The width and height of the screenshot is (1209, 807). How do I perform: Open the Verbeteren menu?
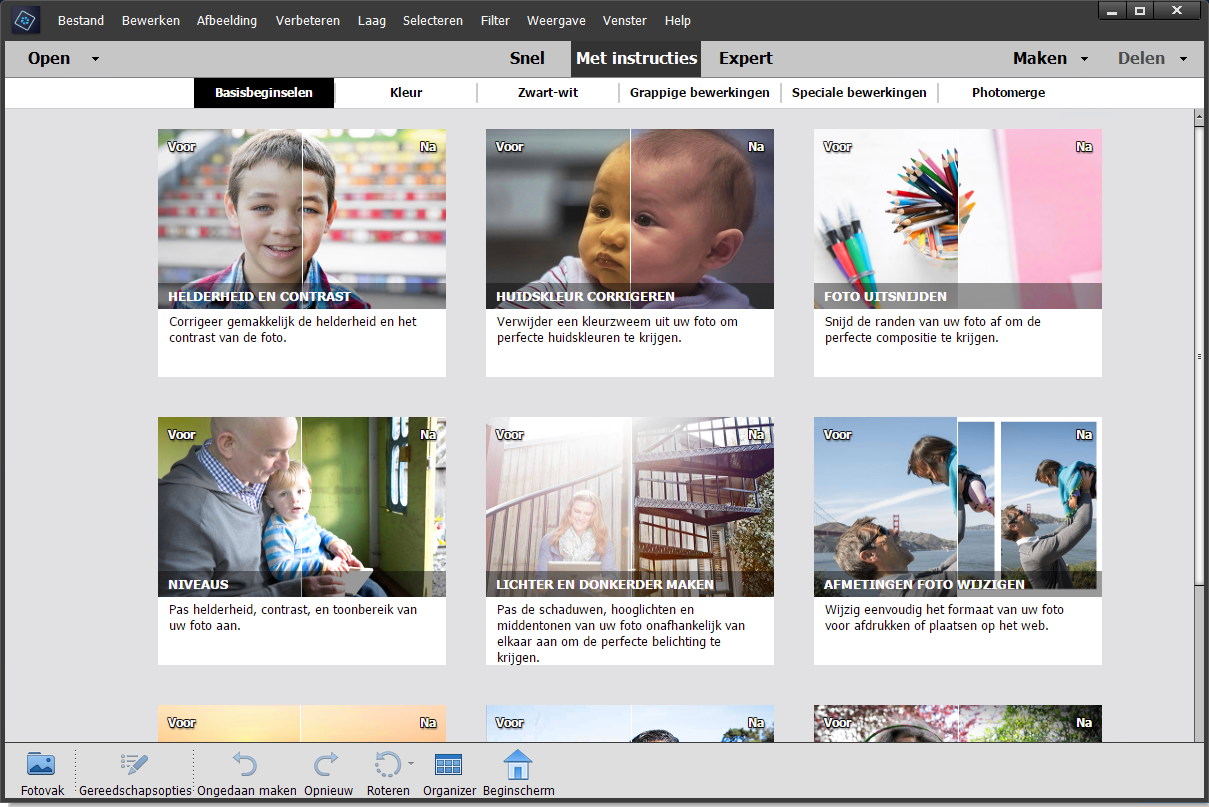308,20
